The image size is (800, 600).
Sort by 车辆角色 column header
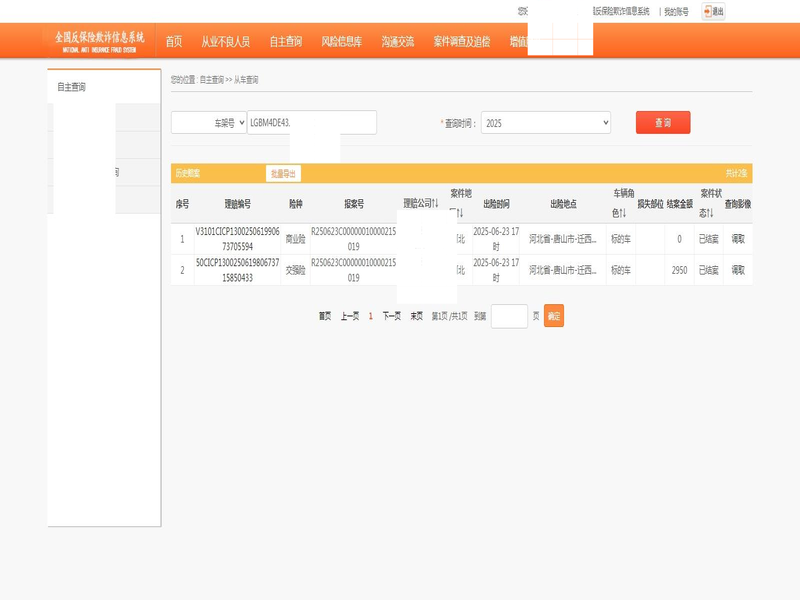tap(622, 203)
